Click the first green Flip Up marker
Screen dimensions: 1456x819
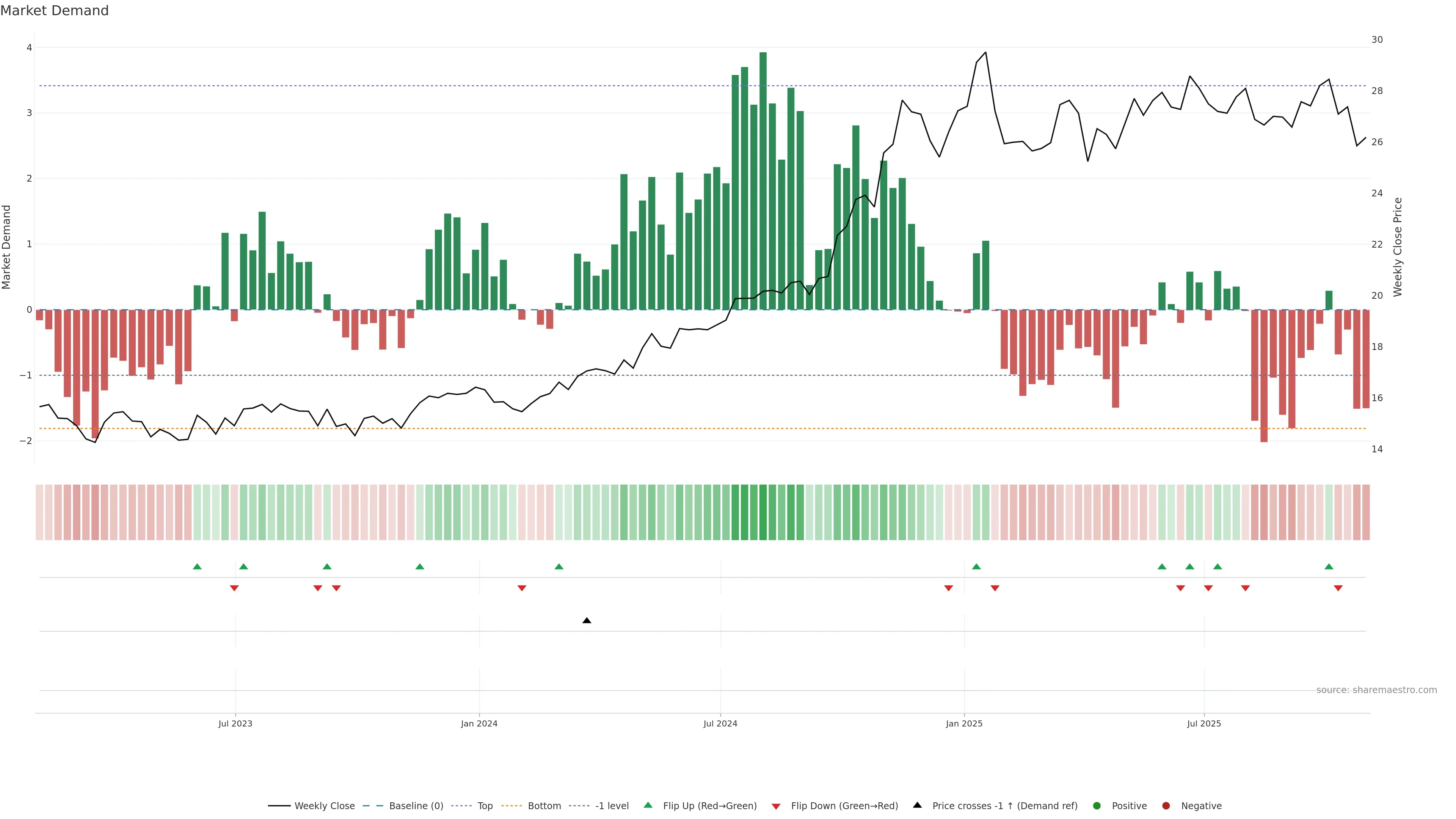(197, 566)
